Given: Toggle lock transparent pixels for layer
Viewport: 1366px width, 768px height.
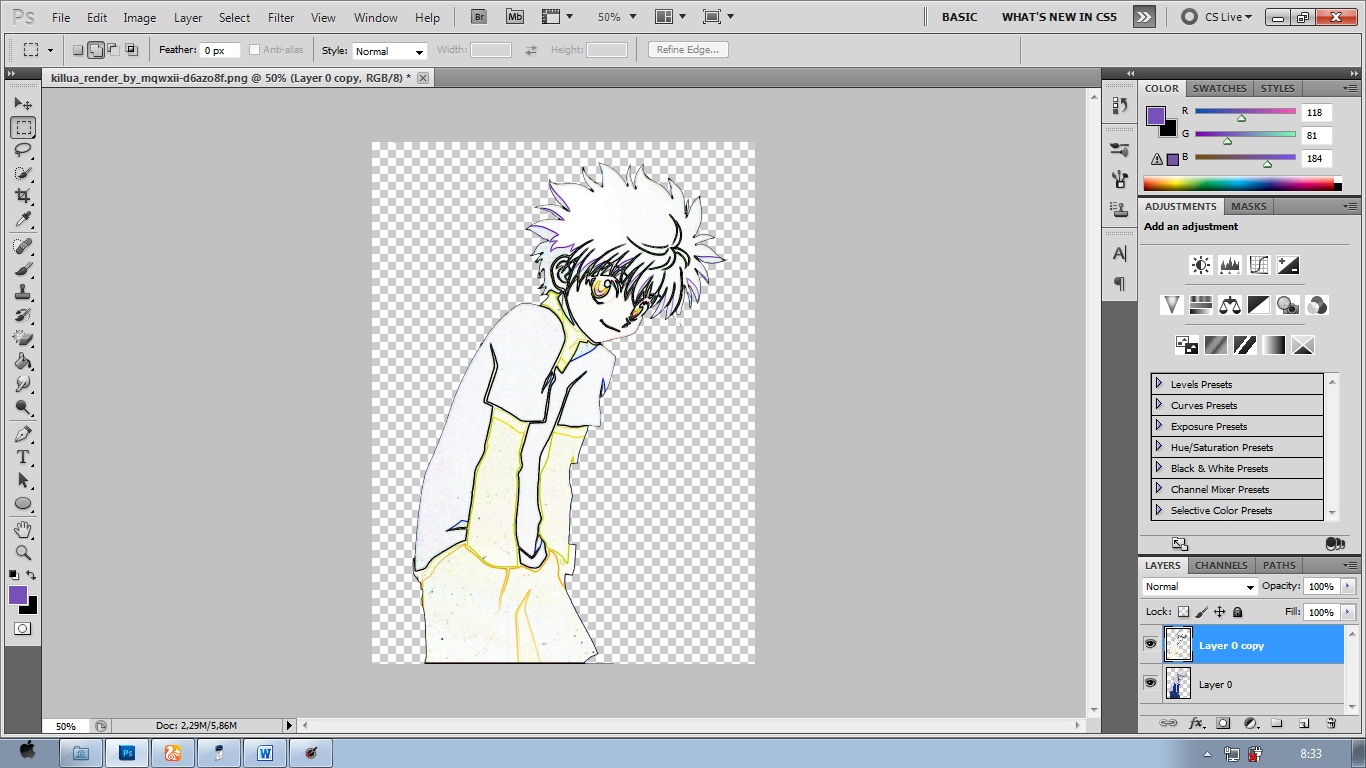Looking at the screenshot, I should (1183, 612).
